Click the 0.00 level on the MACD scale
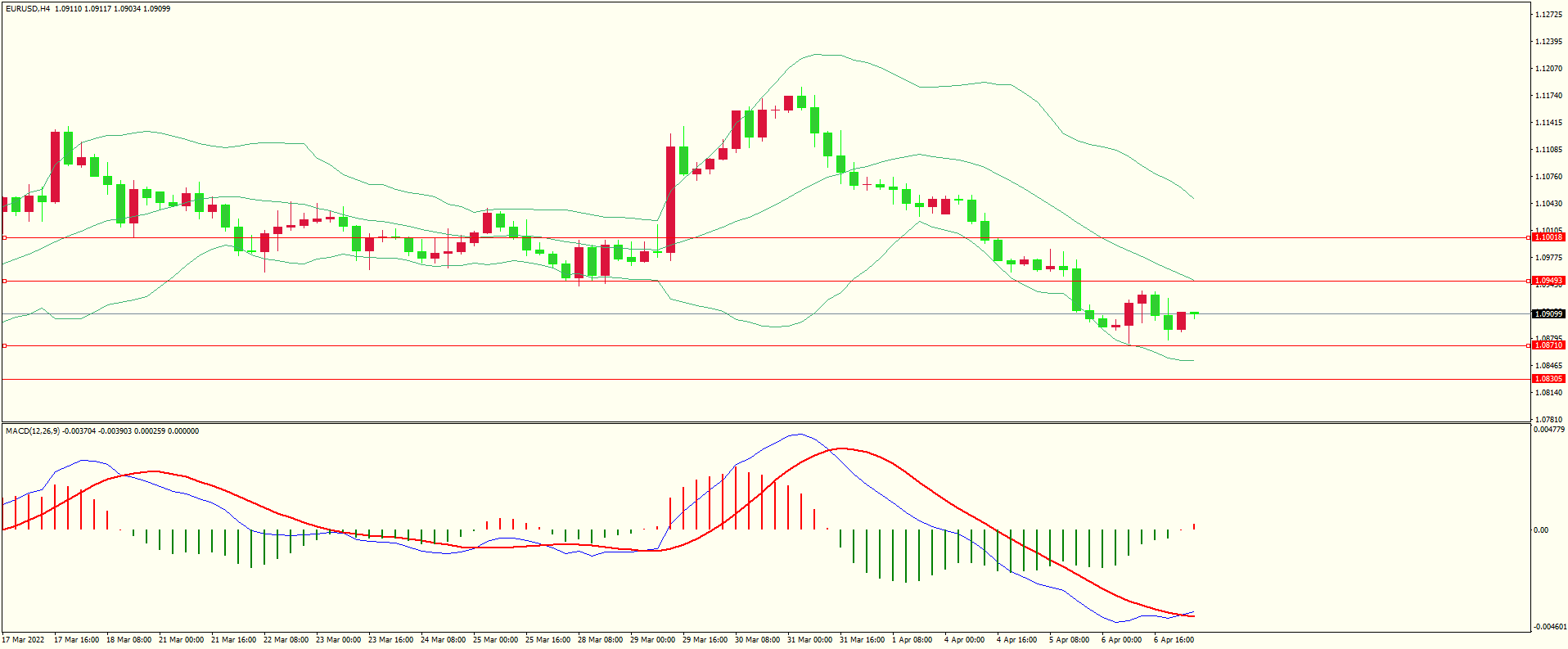Viewport: 1568px width, 649px height. (1540, 530)
